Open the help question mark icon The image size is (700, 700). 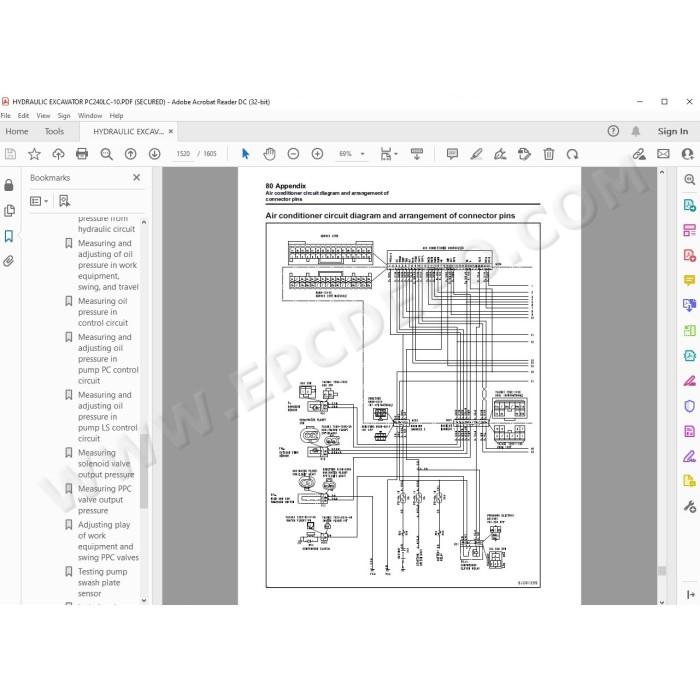613,131
